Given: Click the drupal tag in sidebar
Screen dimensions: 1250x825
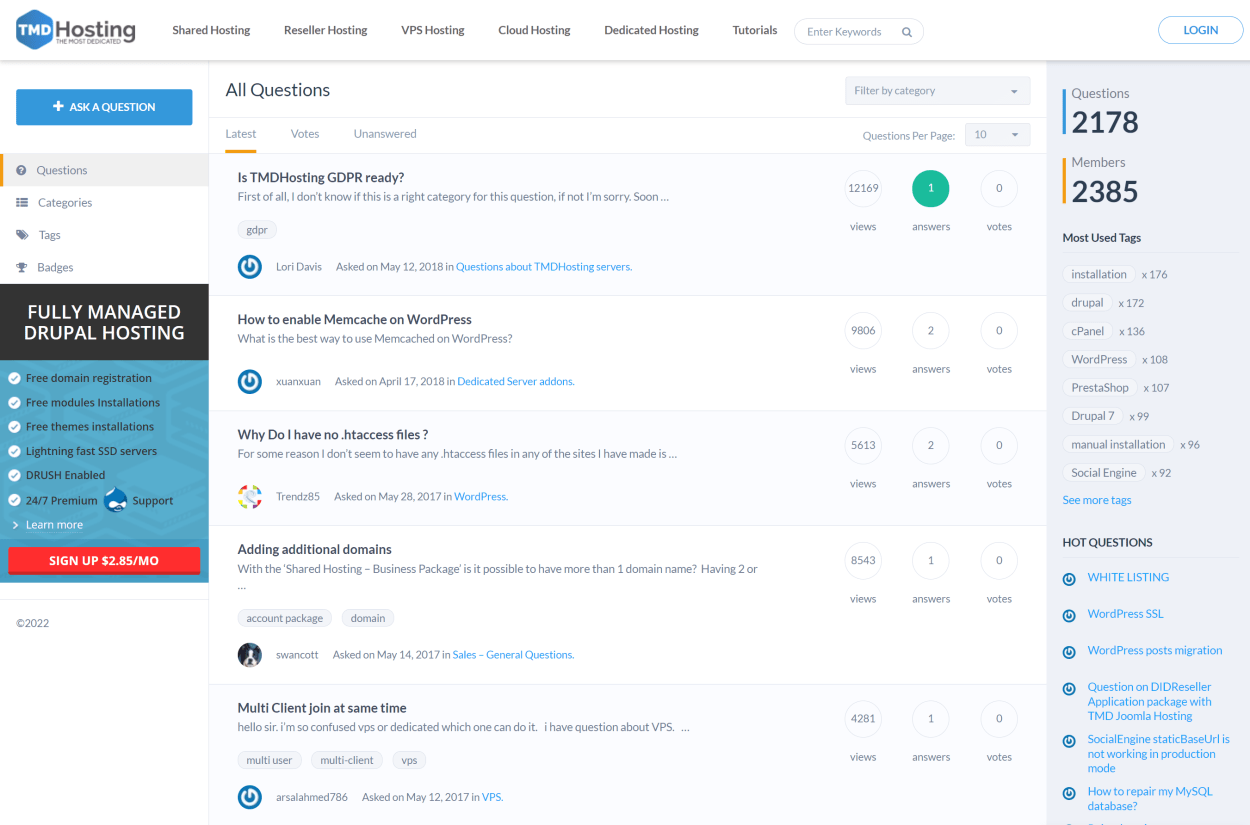Looking at the screenshot, I should (1088, 302).
